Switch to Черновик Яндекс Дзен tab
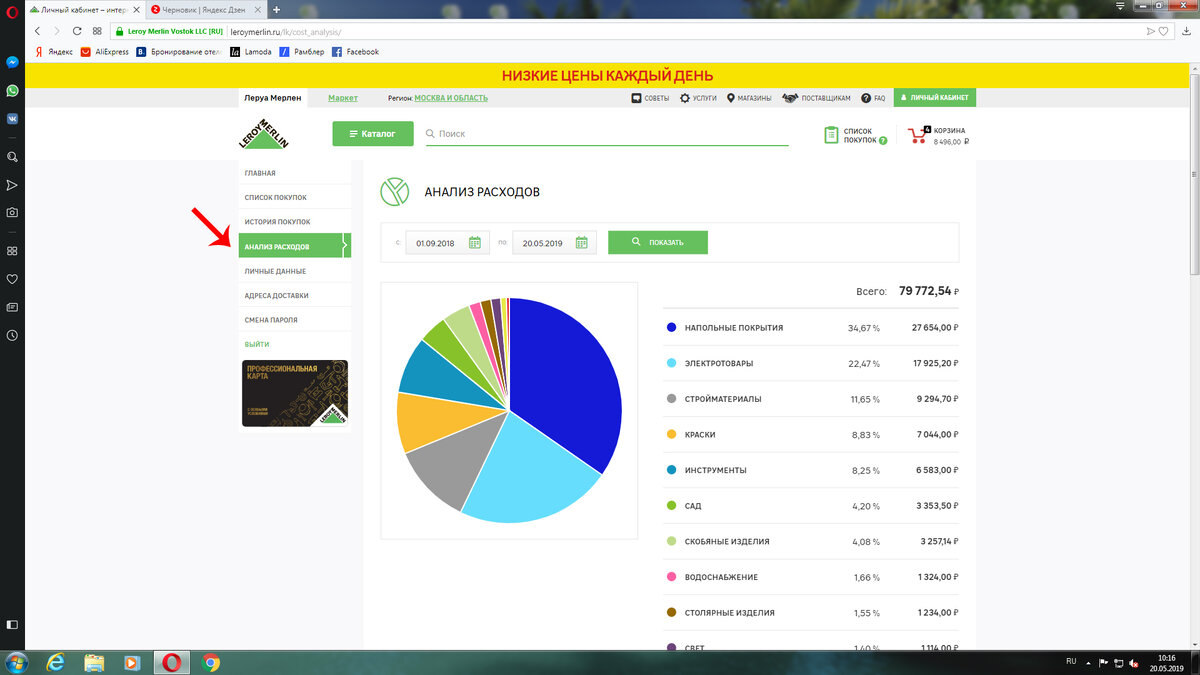Image resolution: width=1200 pixels, height=675 pixels. pyautogui.click(x=208, y=9)
